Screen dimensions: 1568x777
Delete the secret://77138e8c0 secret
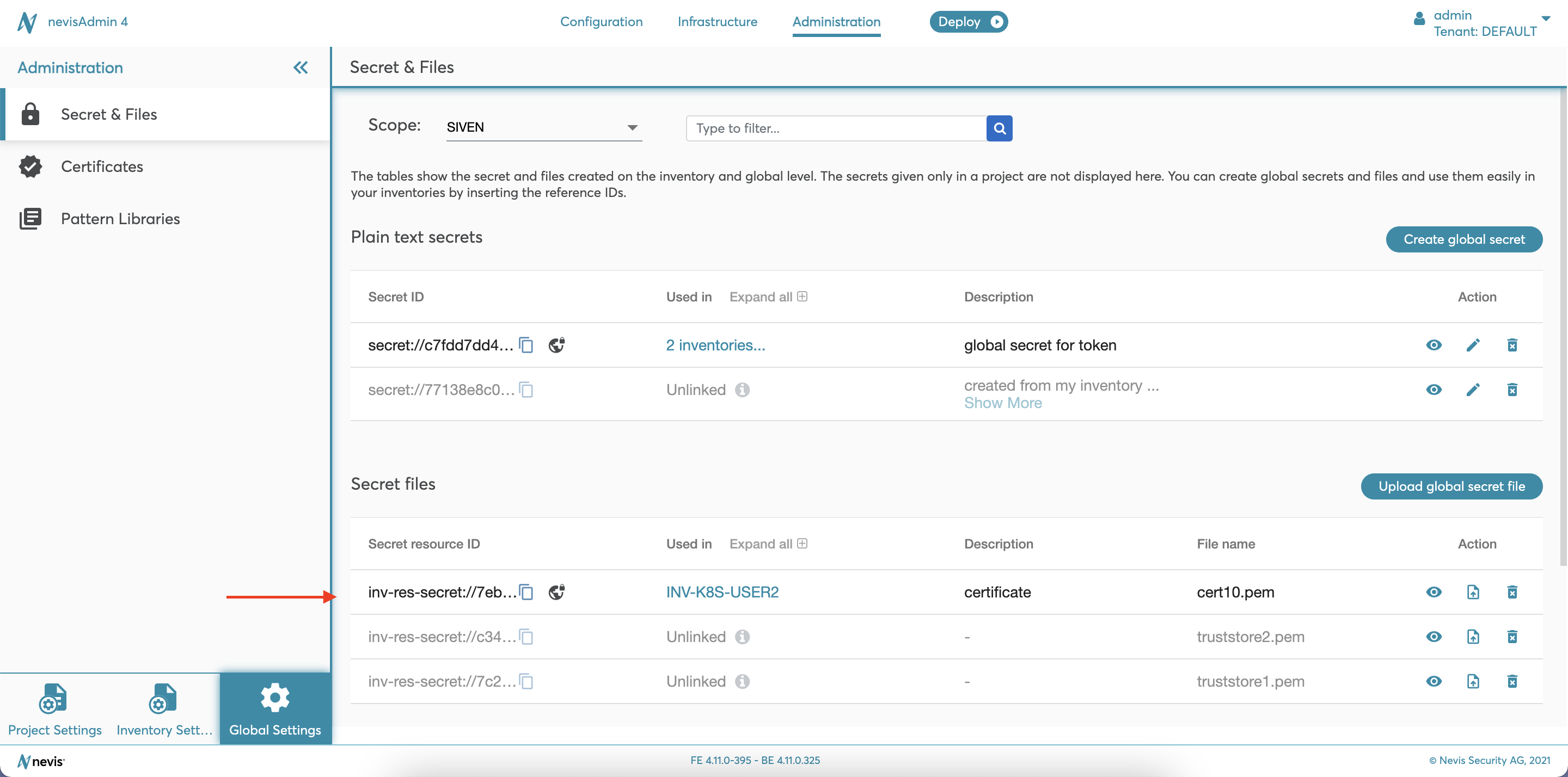tap(1512, 390)
